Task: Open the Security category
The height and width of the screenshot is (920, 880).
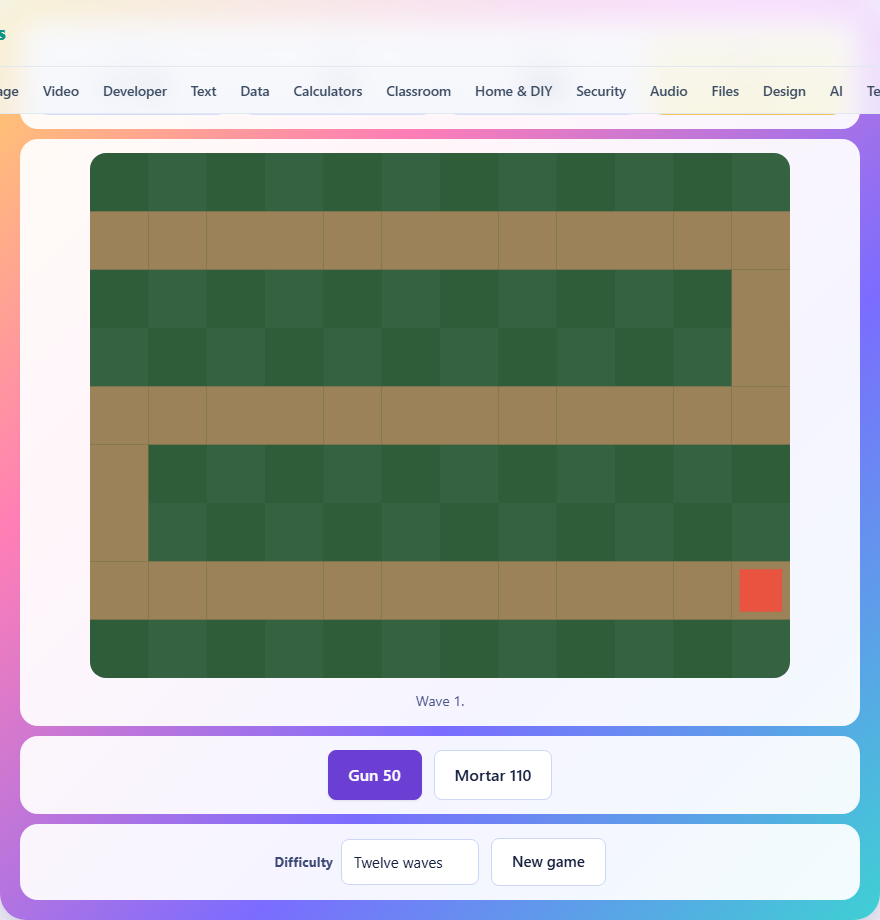Action: 601,92
